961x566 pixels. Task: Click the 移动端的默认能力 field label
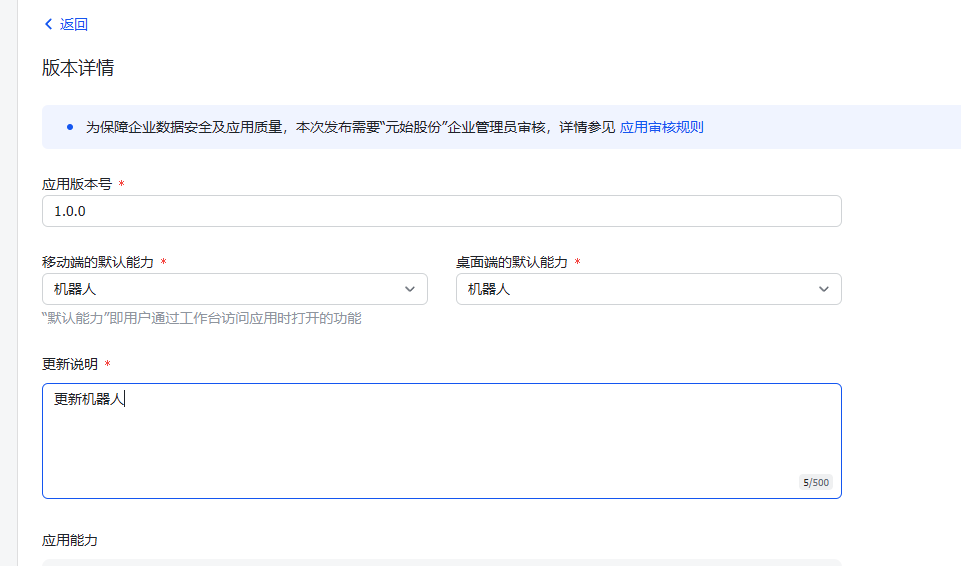click(98, 262)
